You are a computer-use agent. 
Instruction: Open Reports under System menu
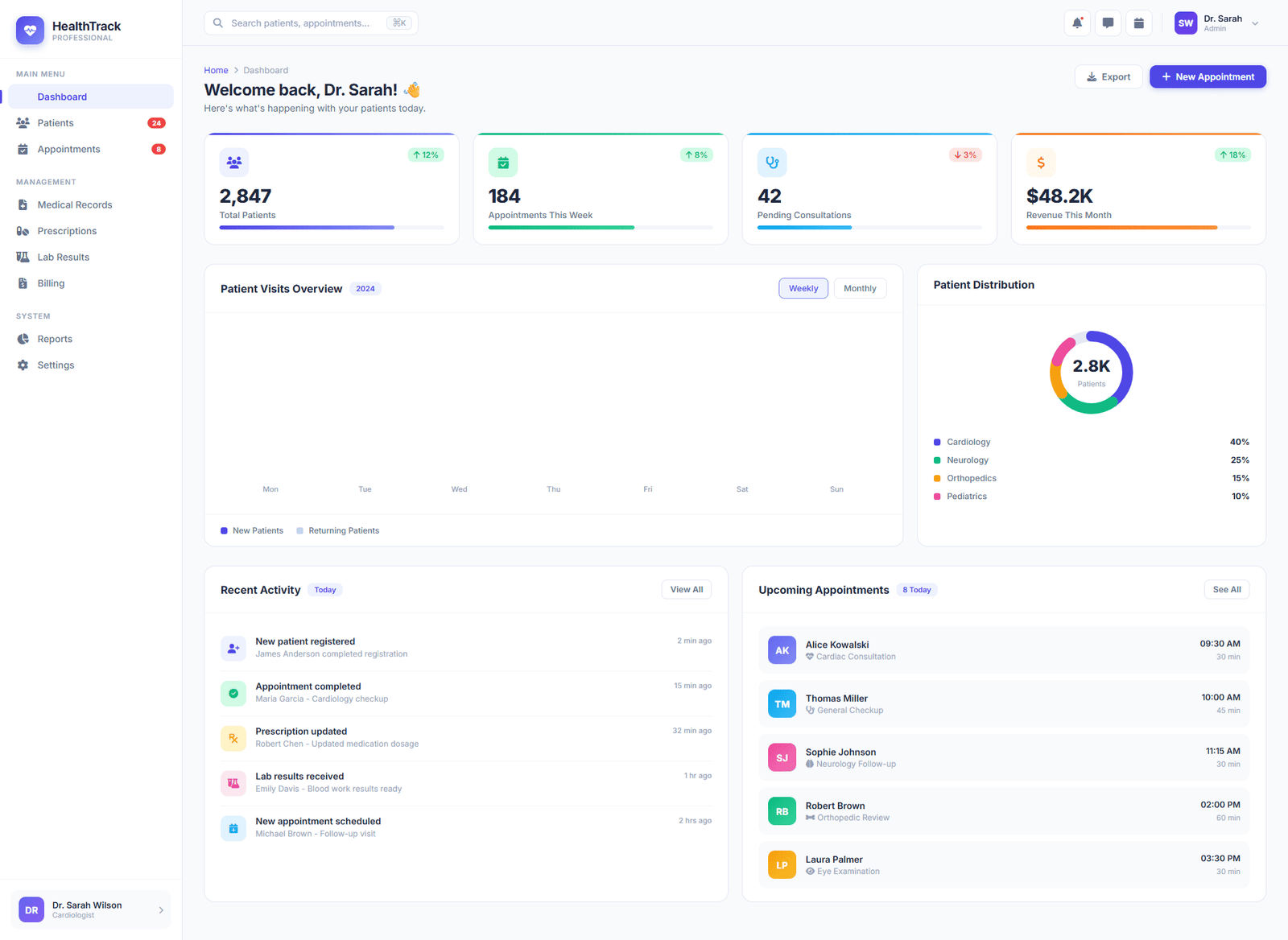pyautogui.click(x=54, y=339)
